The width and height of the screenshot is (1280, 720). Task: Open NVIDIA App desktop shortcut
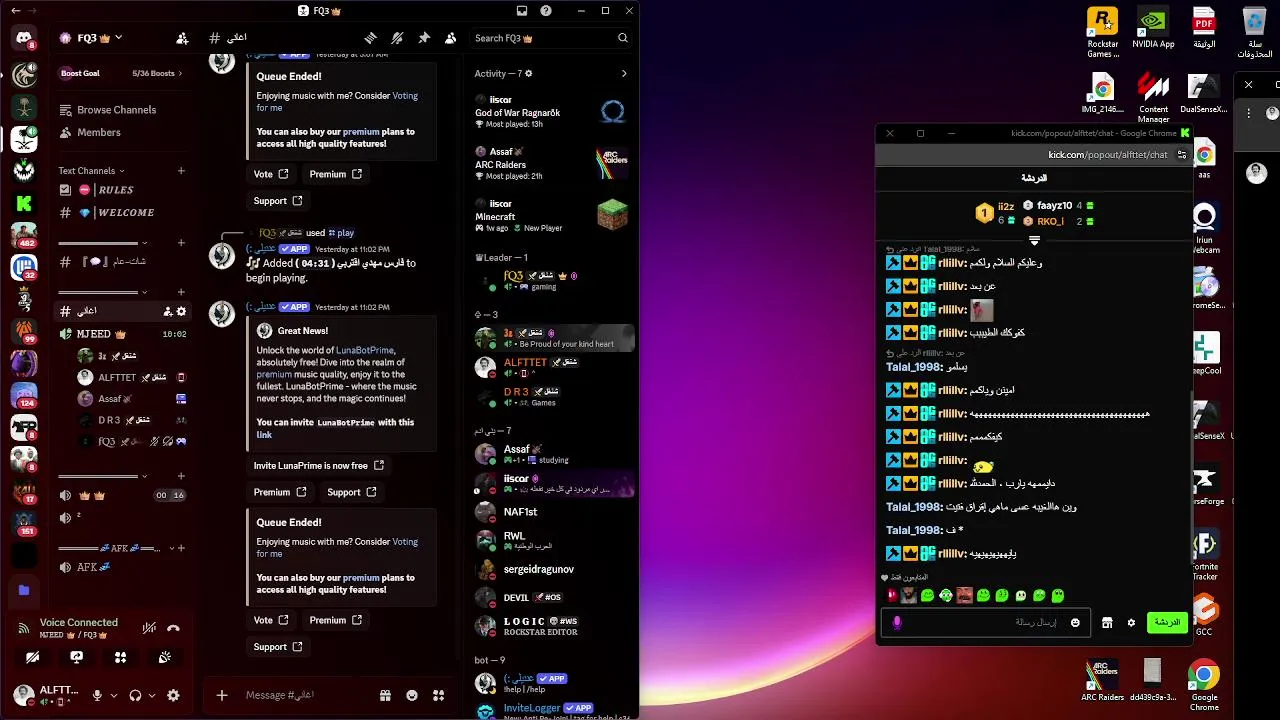[1153, 28]
